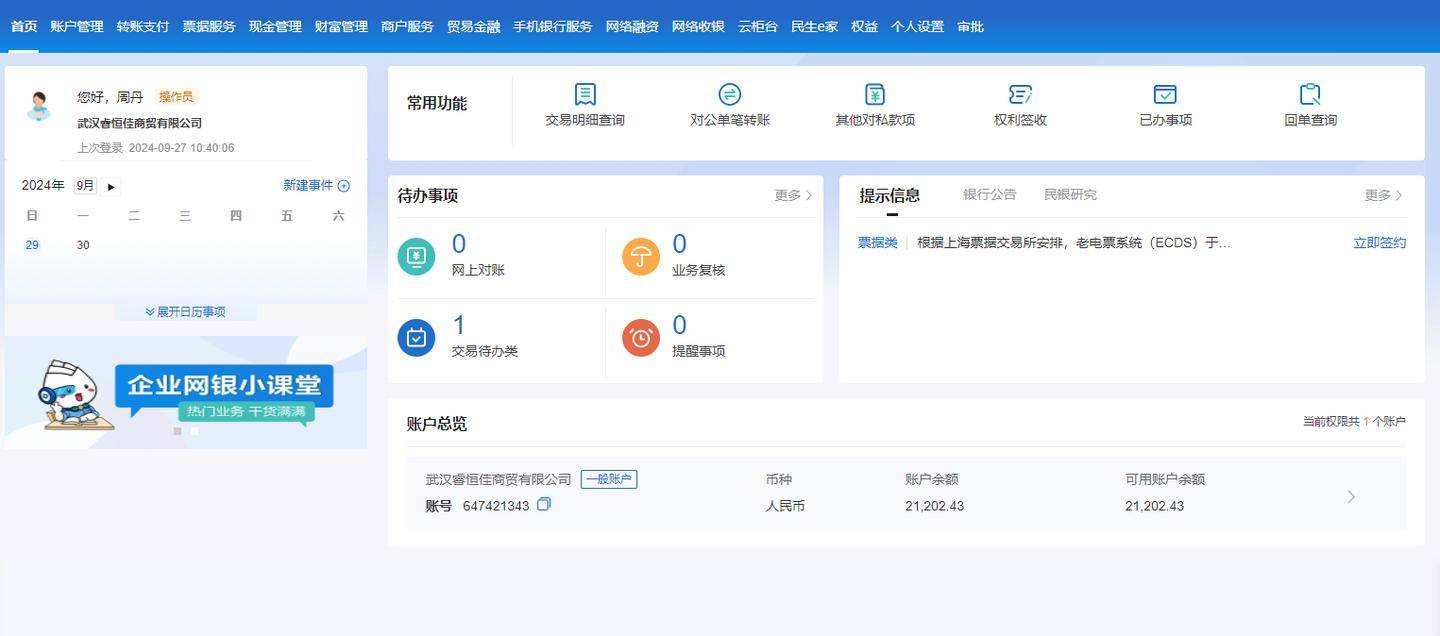Open the 其他对私款项 icon
Screen dimensions: 1440x636
[x=875, y=95]
